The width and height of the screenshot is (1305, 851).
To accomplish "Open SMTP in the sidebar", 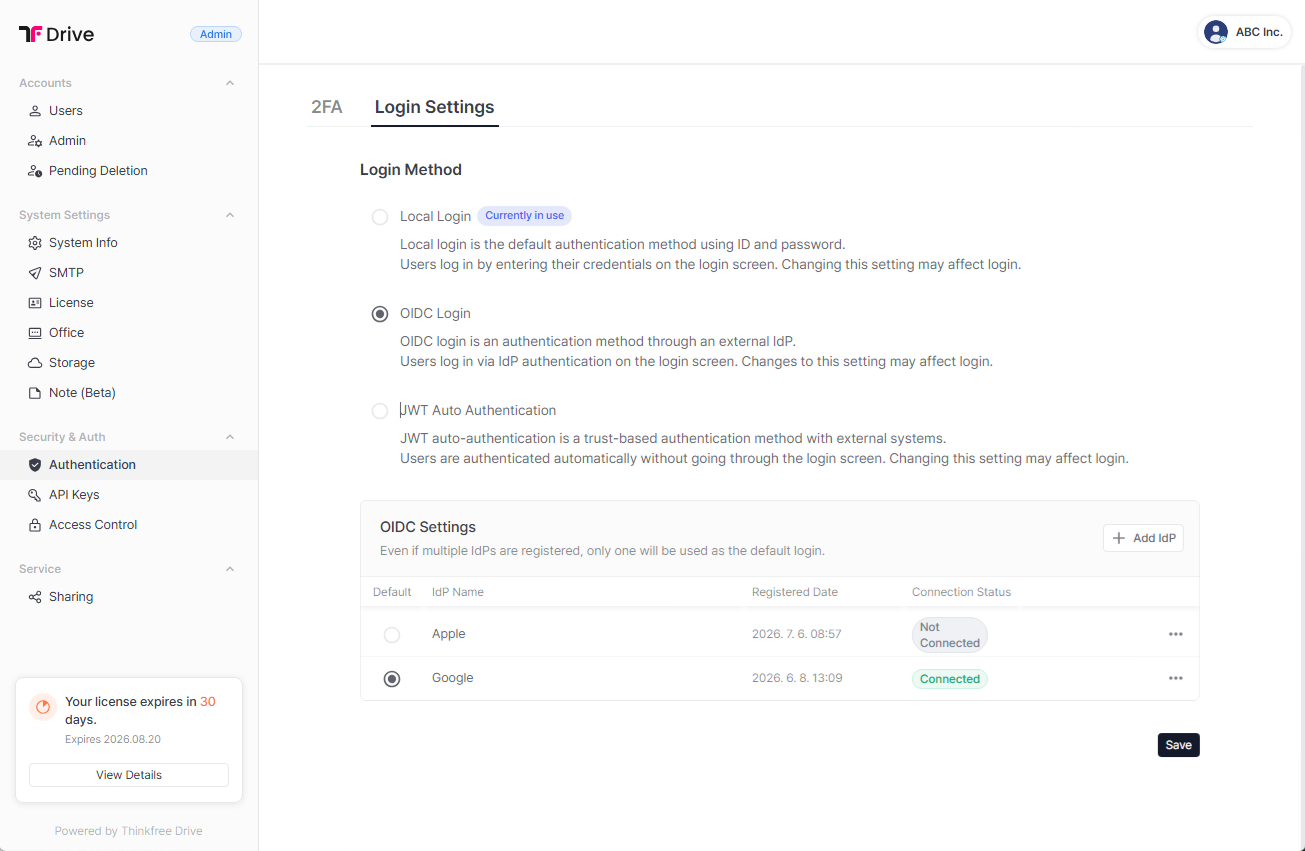I will [x=129, y=273].
